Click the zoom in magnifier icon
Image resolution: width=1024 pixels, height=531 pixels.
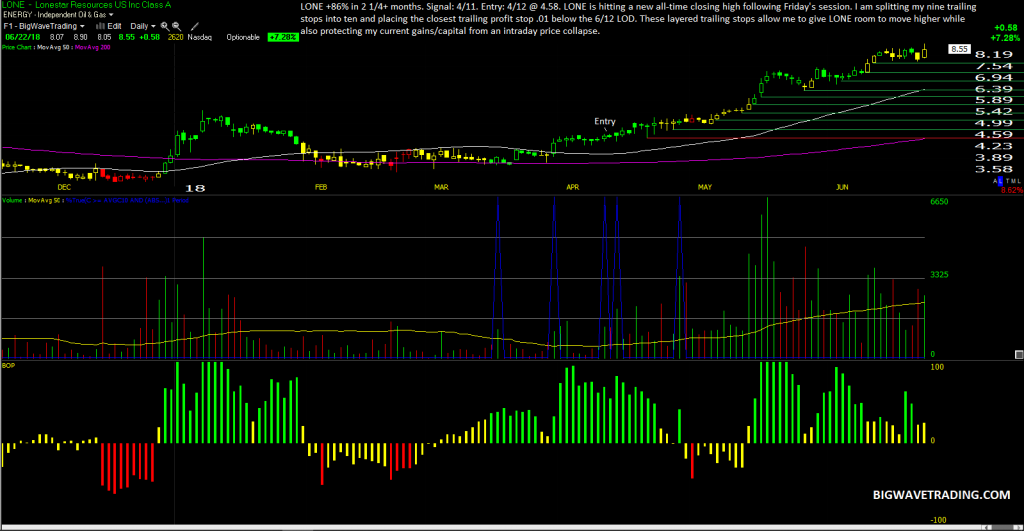165,27
